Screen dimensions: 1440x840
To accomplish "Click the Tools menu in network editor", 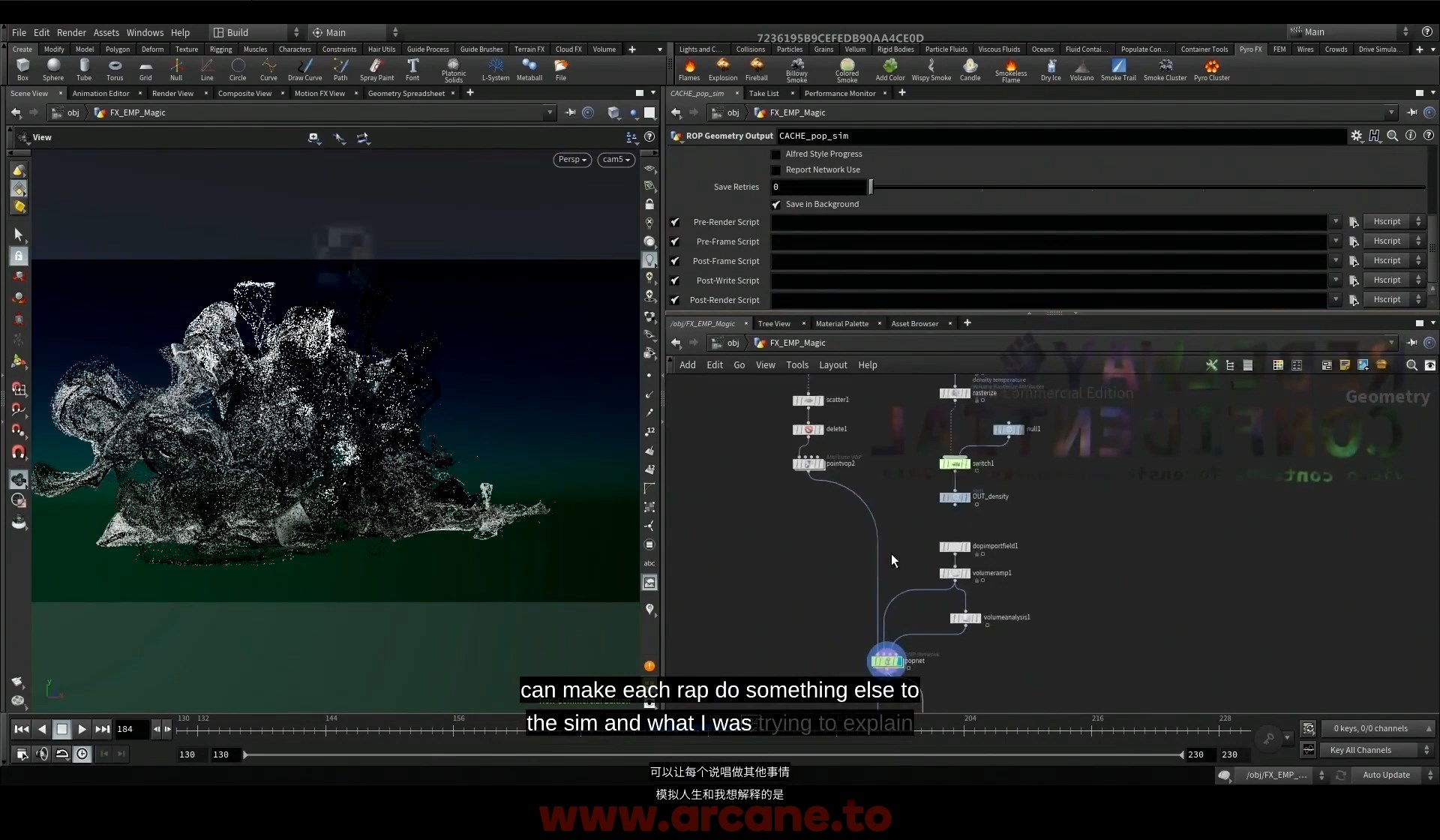I will 797,365.
